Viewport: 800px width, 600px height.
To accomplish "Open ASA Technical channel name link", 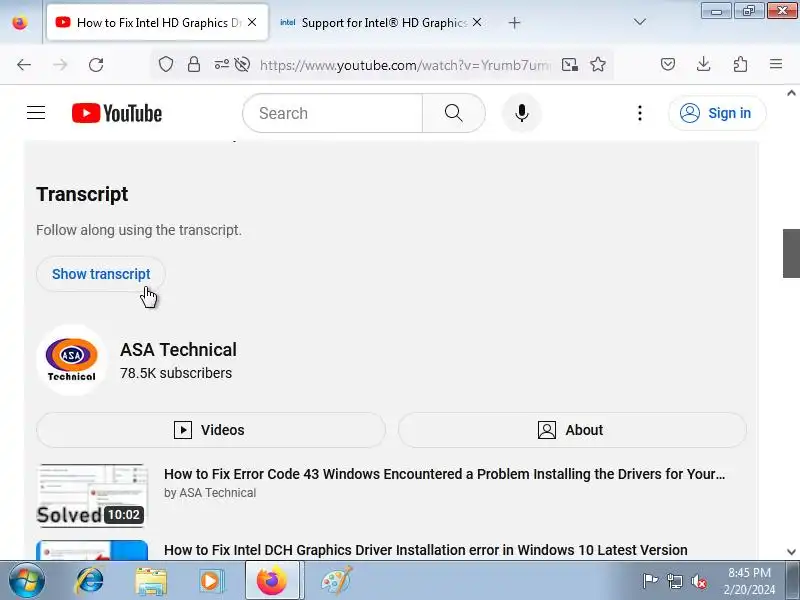I will (179, 349).
